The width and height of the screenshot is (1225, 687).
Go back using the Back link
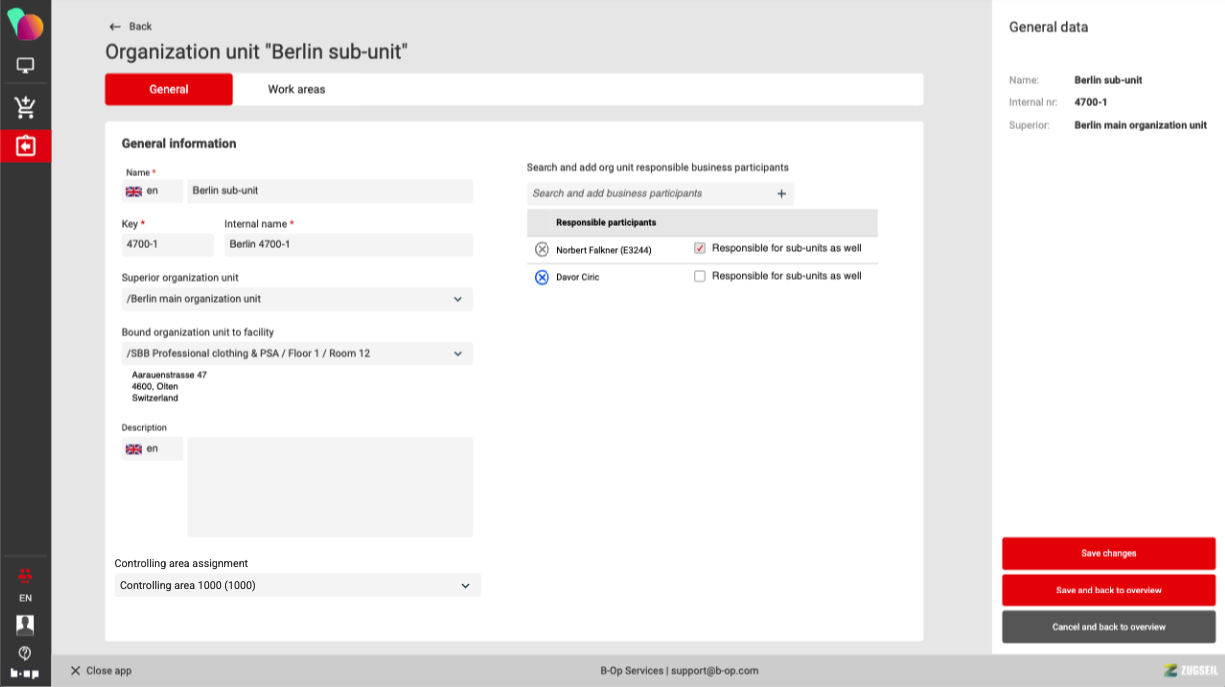(x=131, y=26)
